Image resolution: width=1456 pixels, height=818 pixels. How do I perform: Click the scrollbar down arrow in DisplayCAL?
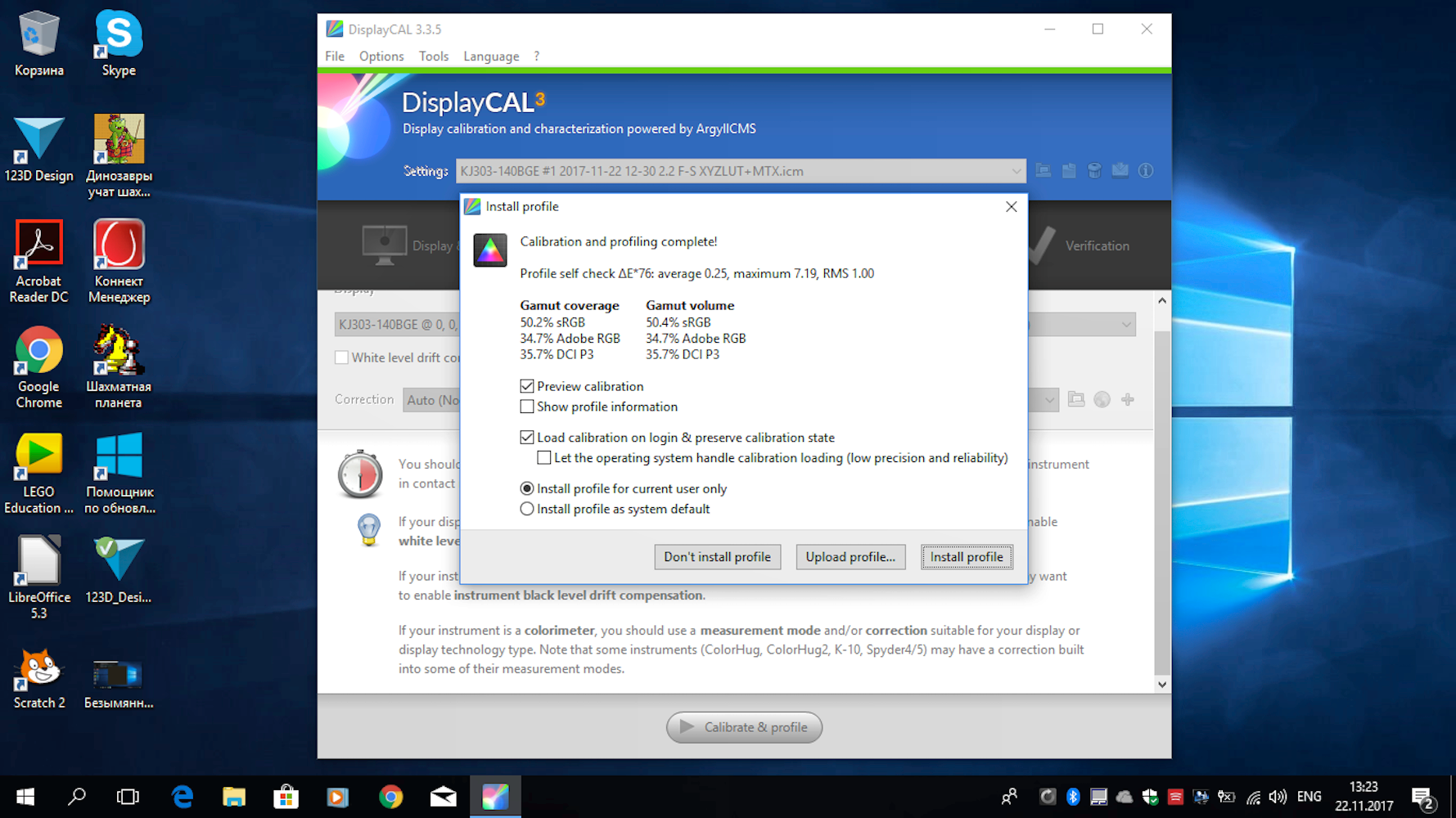coord(1162,685)
